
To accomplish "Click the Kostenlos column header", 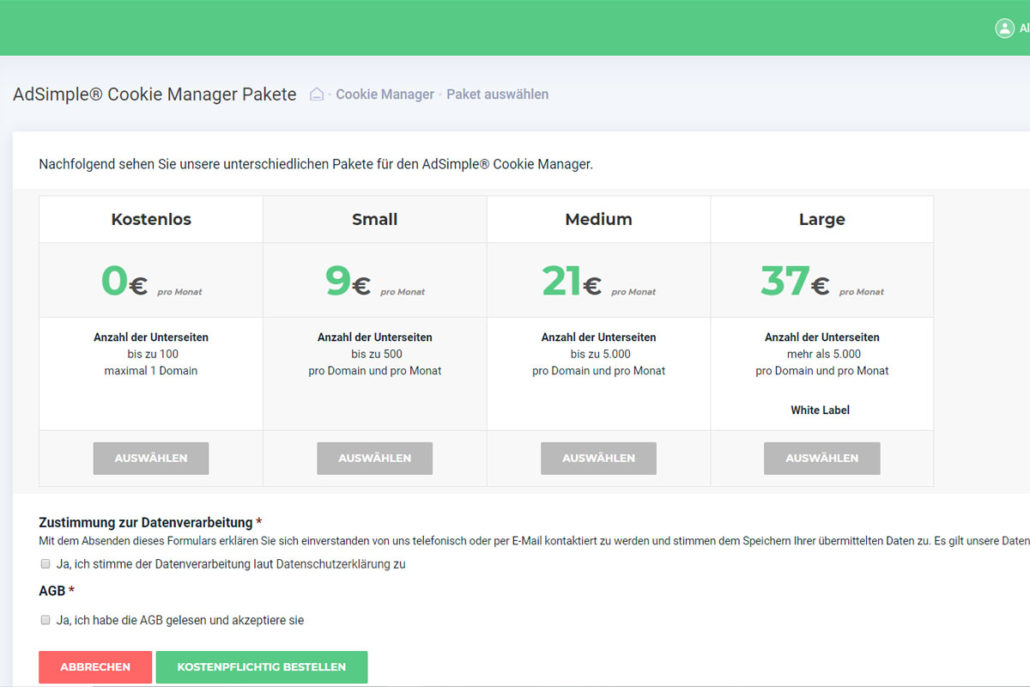I will [x=151, y=219].
